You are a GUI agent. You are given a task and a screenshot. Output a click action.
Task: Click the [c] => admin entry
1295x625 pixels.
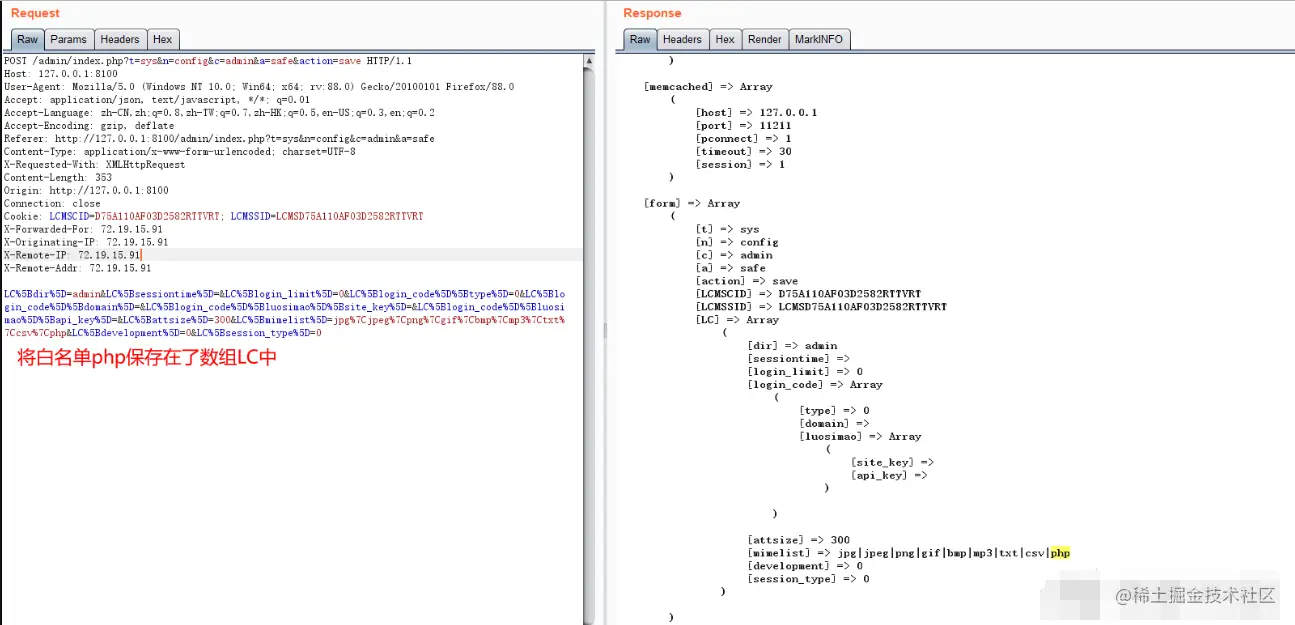[733, 255]
